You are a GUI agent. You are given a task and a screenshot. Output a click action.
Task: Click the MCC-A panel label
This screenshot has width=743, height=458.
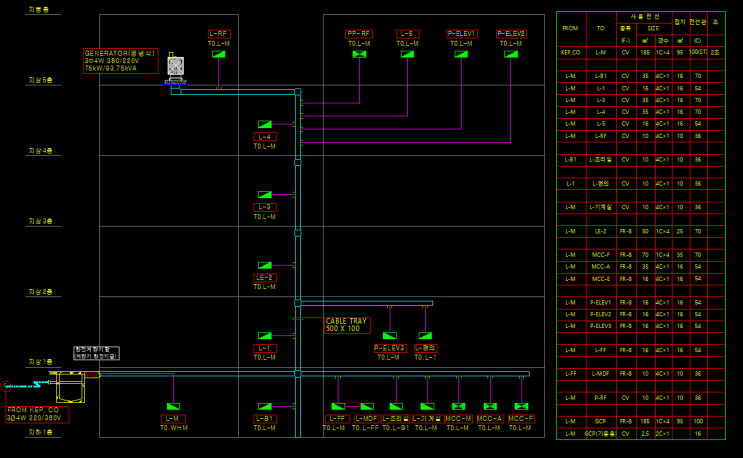pyautogui.click(x=490, y=419)
